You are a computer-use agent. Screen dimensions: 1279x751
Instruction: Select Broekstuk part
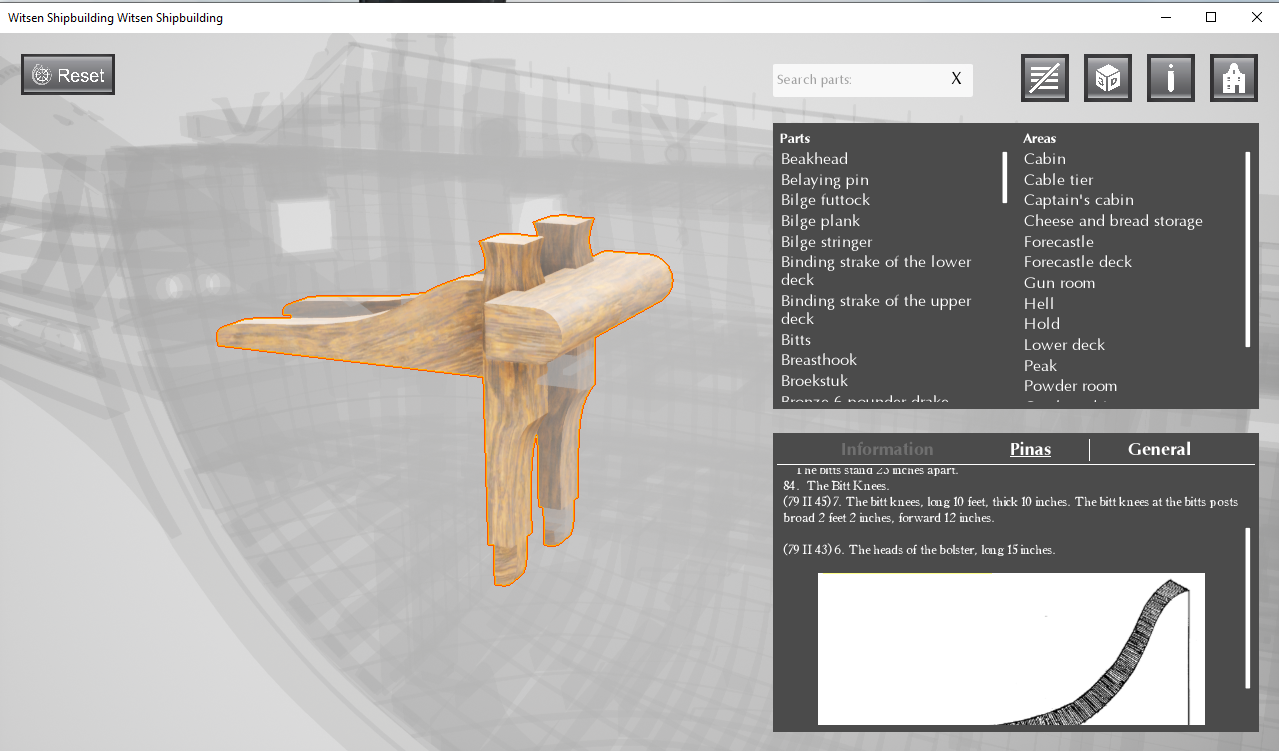(x=814, y=381)
